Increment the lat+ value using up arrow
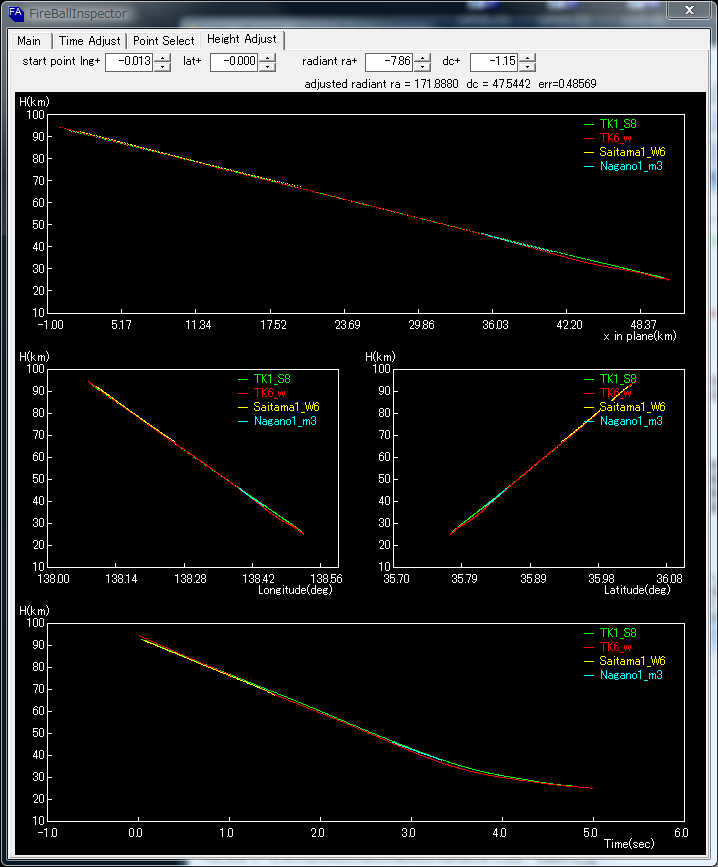The width and height of the screenshot is (718, 867). pos(267,57)
